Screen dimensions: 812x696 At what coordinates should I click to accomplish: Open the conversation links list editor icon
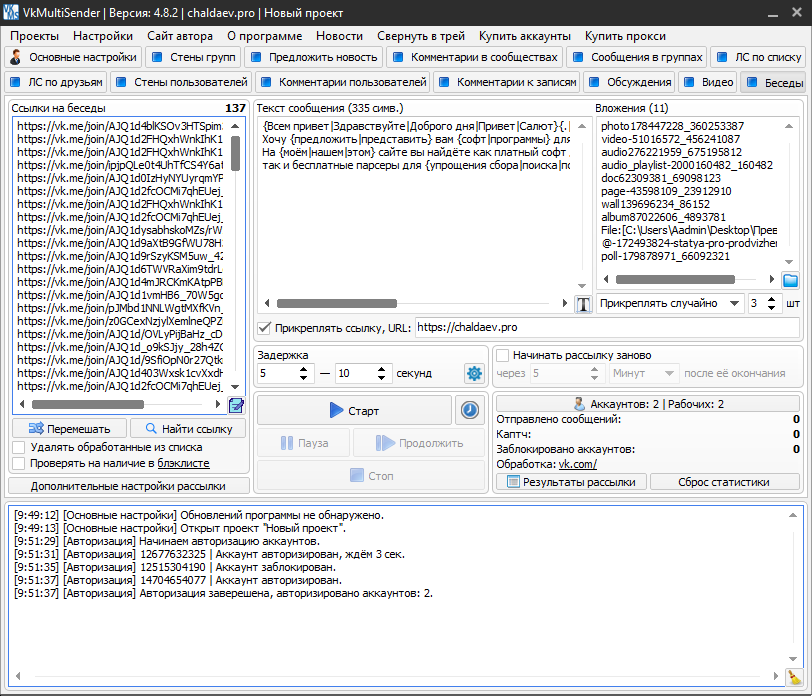236,405
